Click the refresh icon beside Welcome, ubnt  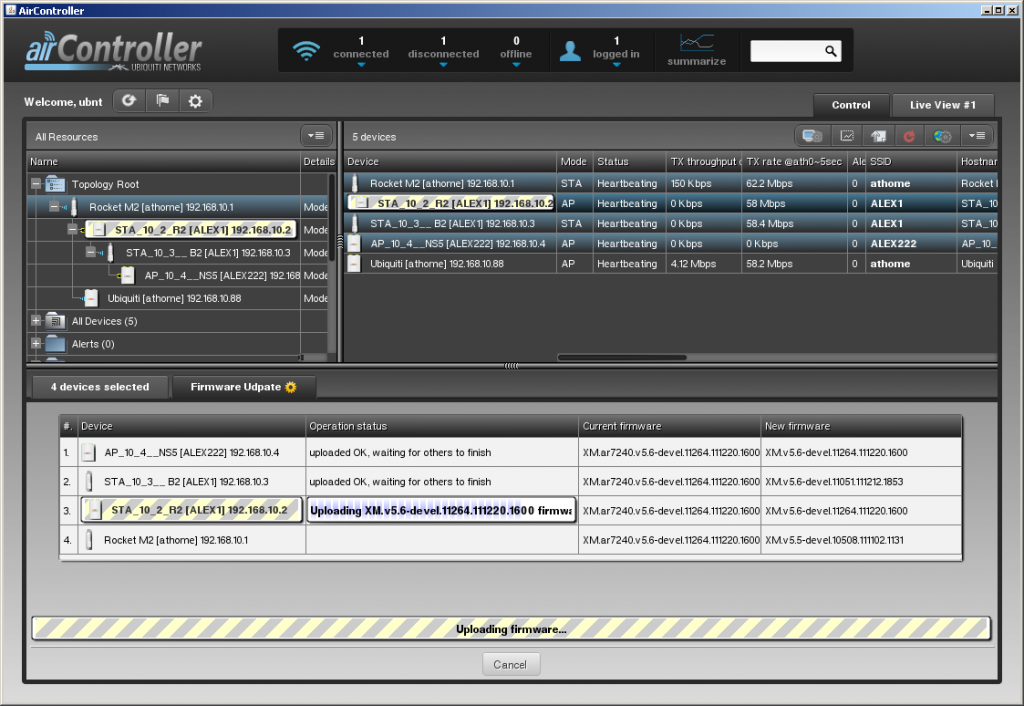129,101
